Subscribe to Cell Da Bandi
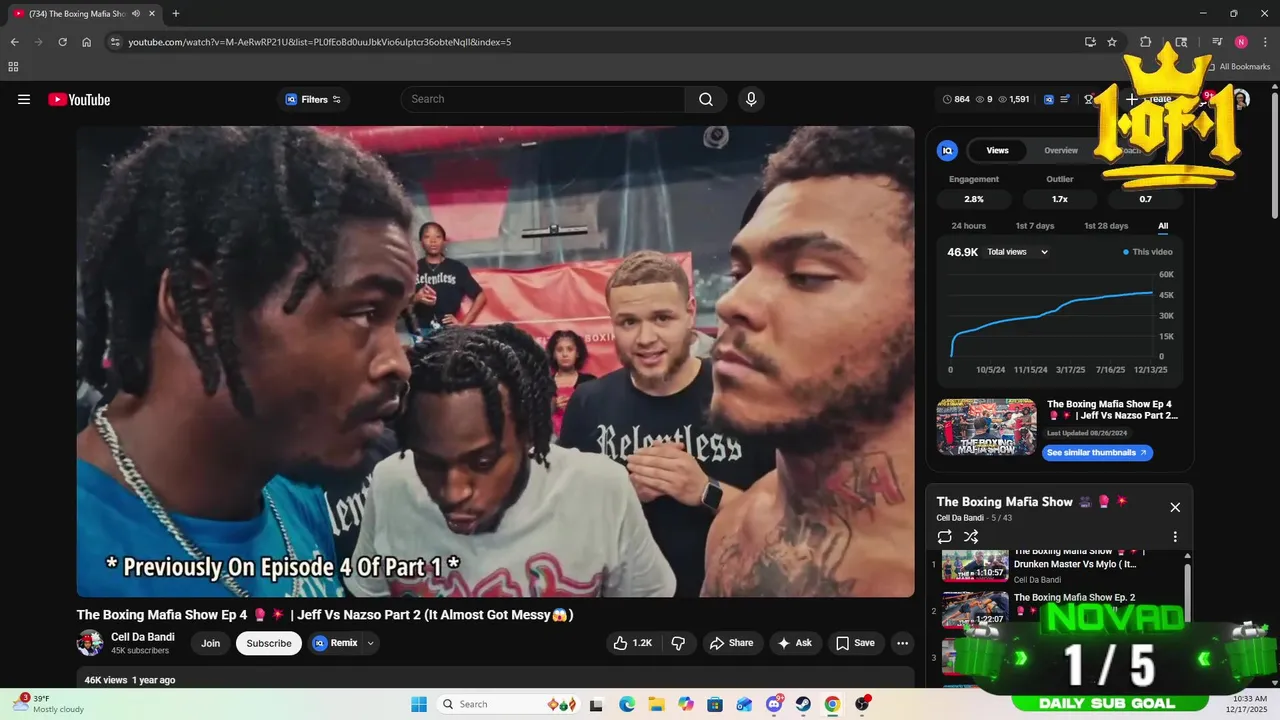1280x720 pixels. (x=269, y=643)
